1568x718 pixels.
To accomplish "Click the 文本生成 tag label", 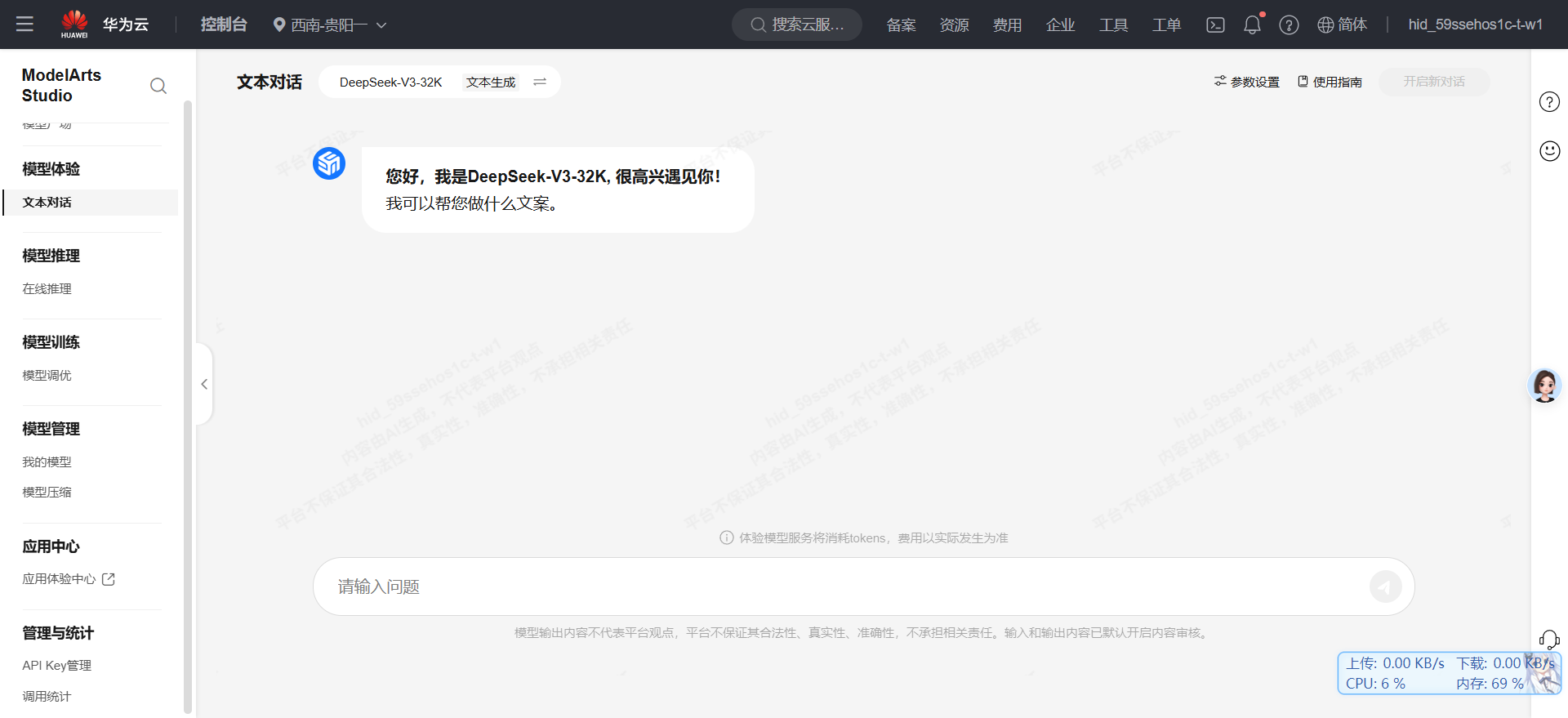I will (491, 83).
